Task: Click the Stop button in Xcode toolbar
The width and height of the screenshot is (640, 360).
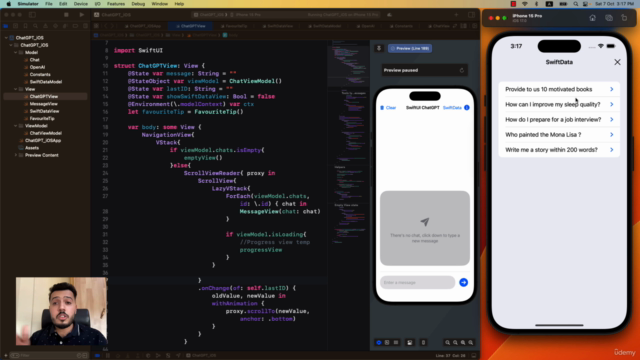Action: click(66, 15)
